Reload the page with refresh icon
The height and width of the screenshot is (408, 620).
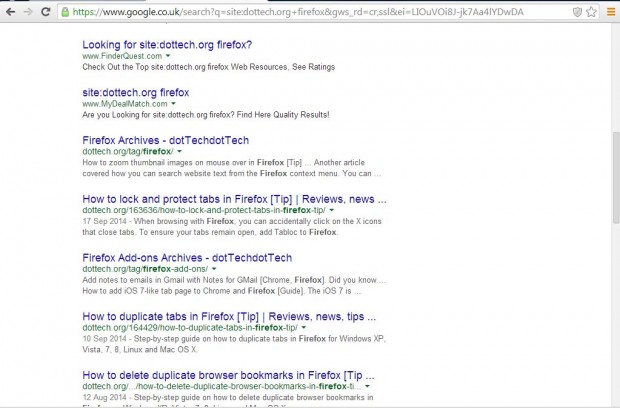[x=45, y=12]
